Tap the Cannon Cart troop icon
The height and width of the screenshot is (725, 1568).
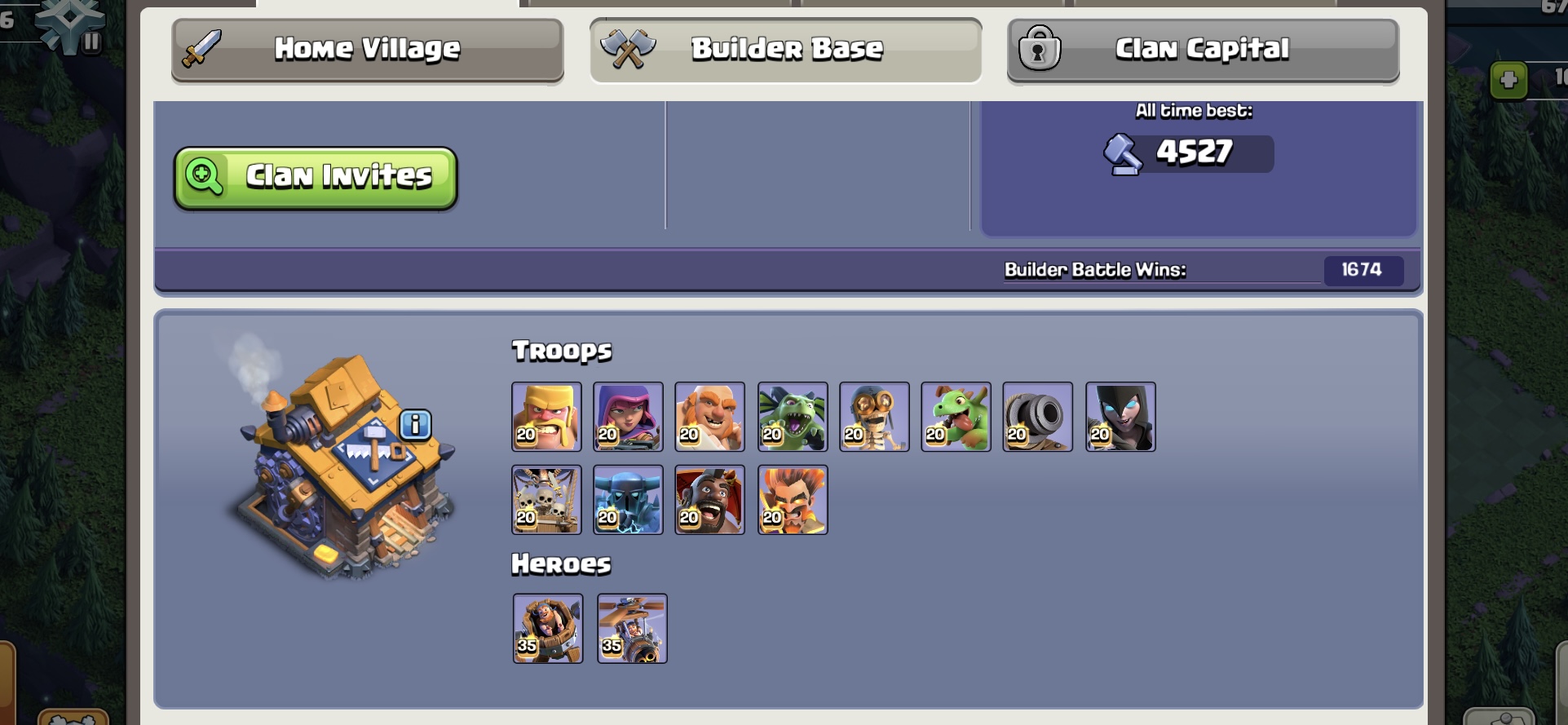pos(1037,417)
